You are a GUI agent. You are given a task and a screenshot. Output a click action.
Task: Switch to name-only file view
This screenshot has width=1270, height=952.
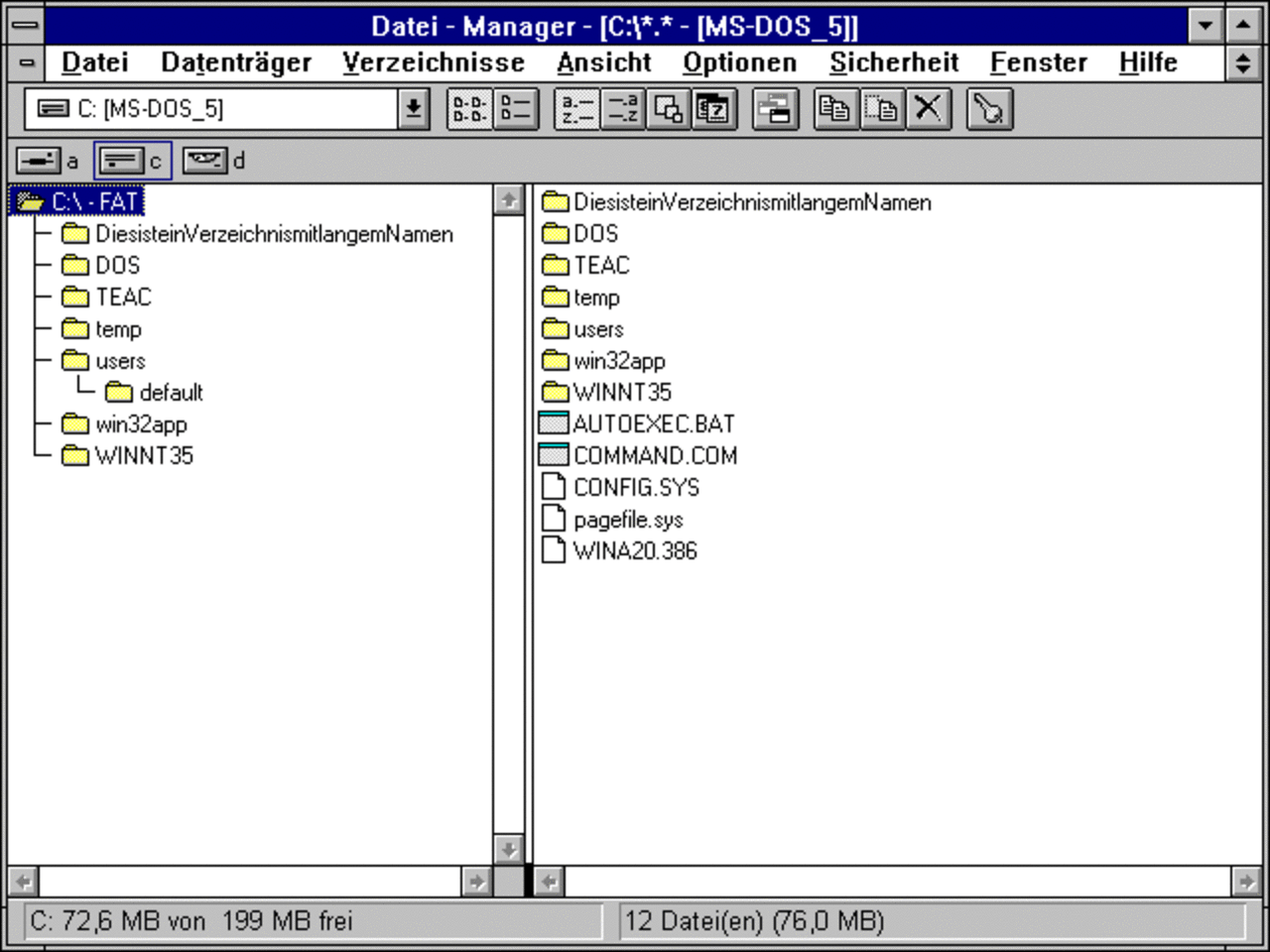pyautogui.click(x=469, y=109)
